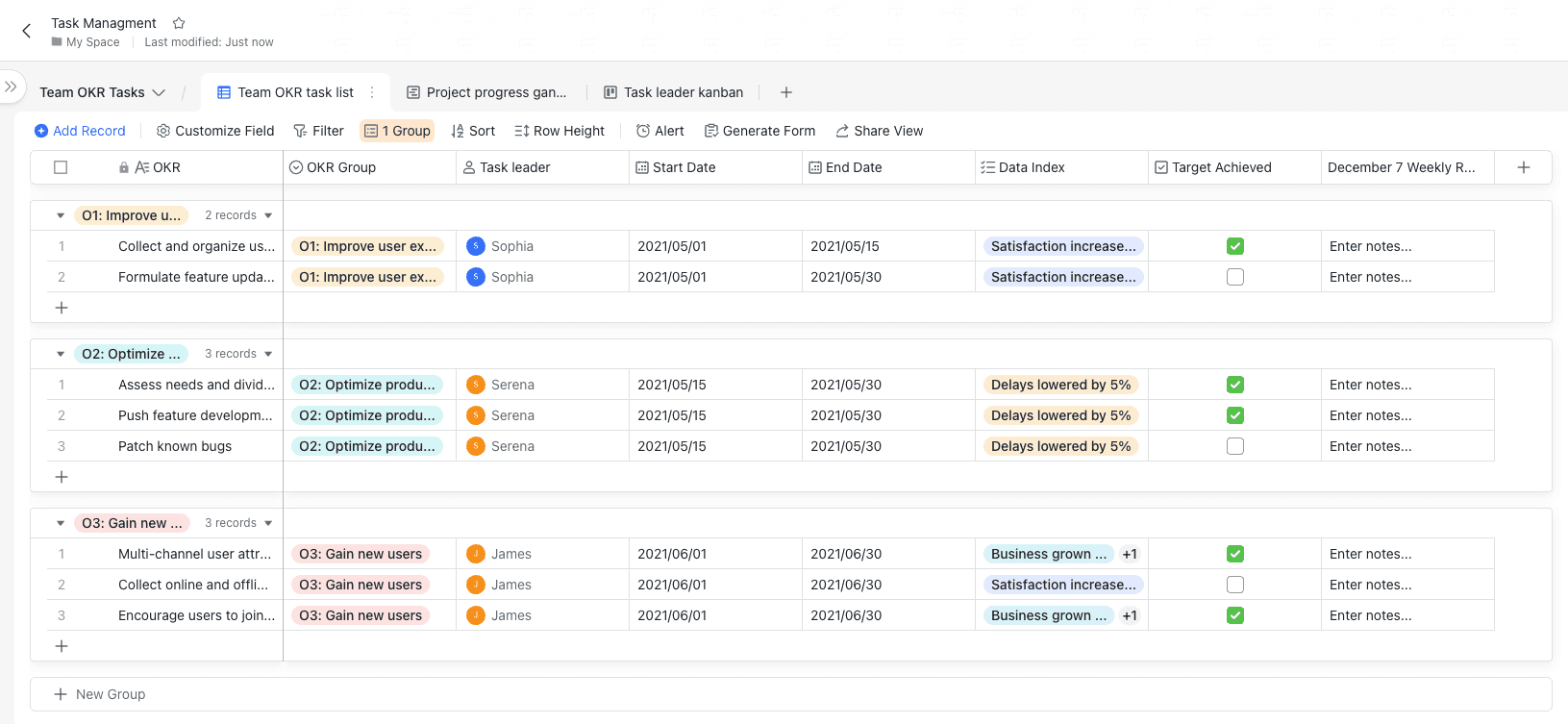Click Add Record button
This screenshot has width=1568, height=724.
tap(80, 131)
